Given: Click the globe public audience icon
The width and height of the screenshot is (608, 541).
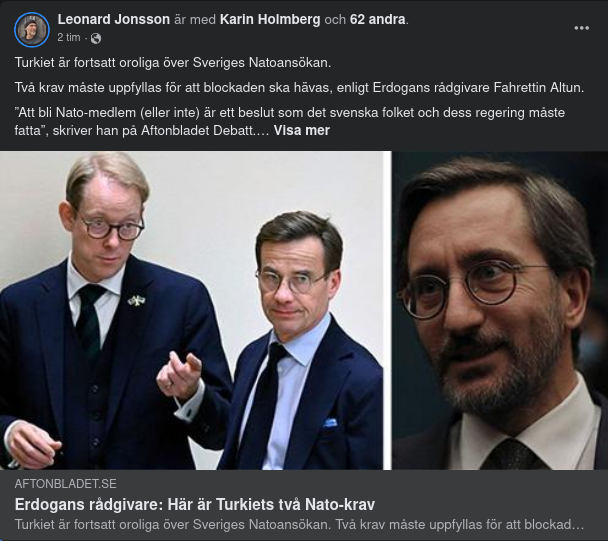Looking at the screenshot, I should 96,38.
